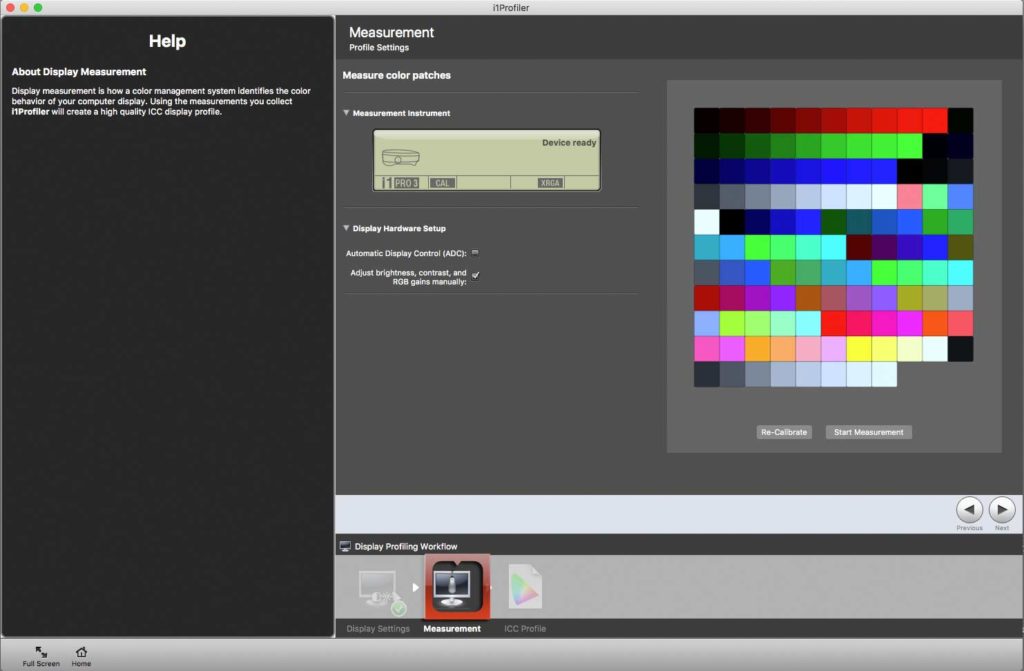Click the i1Profiler window title

[511, 8]
